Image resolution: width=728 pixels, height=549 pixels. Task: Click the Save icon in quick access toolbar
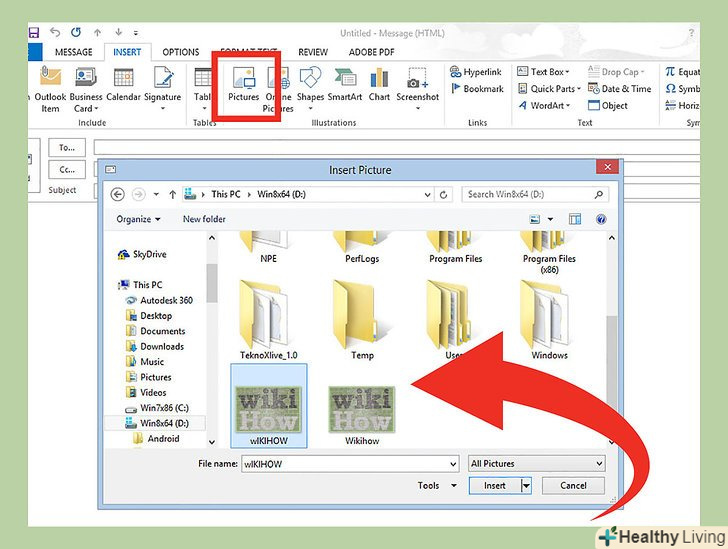tap(34, 33)
